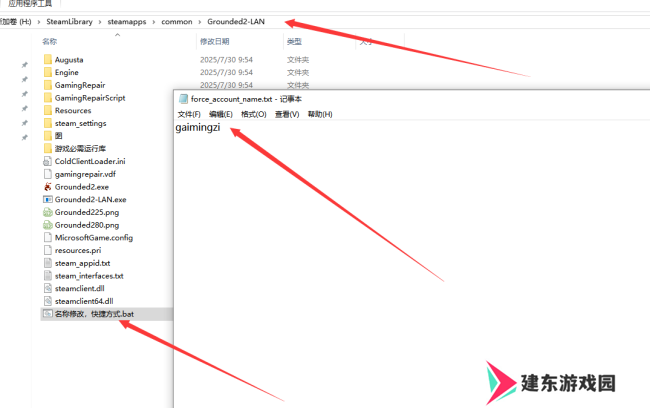Click the Resources folder icon
The image size is (650, 408).
coord(48,111)
